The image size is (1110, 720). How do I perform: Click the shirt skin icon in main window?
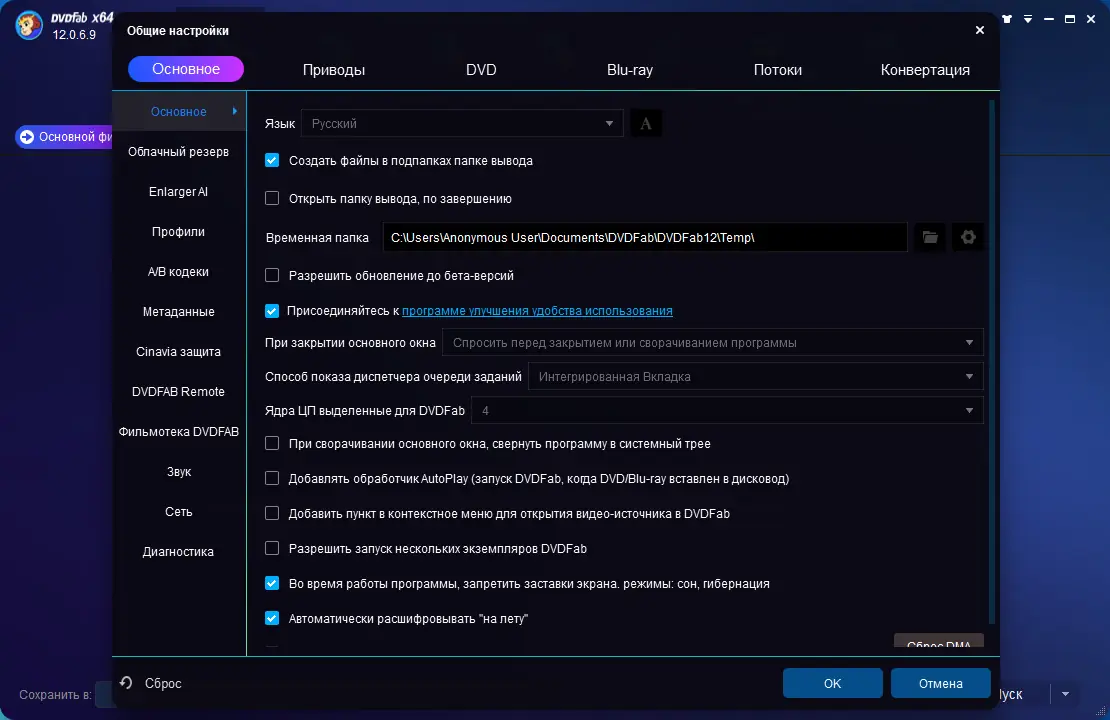[1007, 19]
